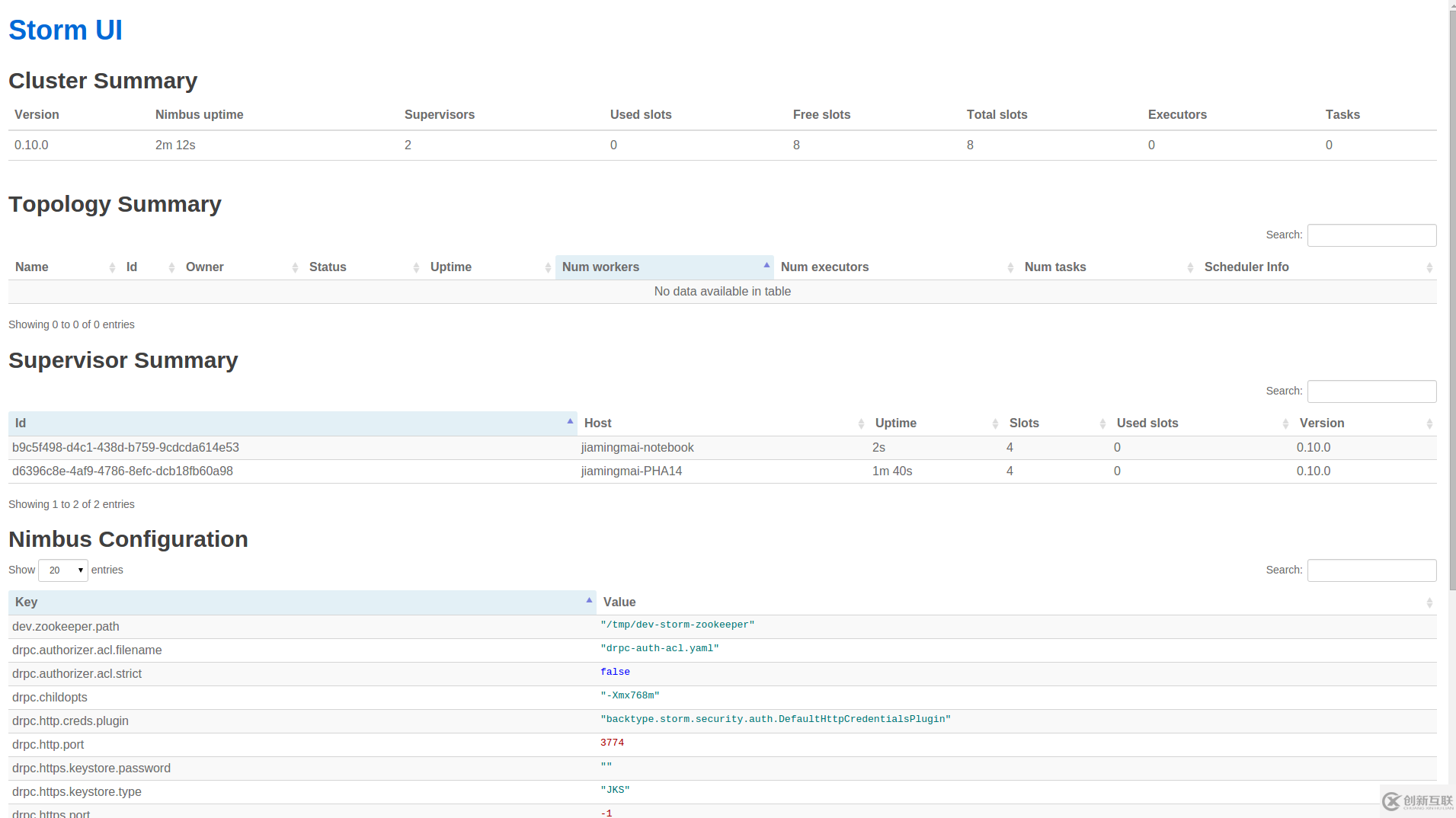1456x818 pixels.
Task: Sort Supervisor Summary by Host column
Action: [x=723, y=423]
